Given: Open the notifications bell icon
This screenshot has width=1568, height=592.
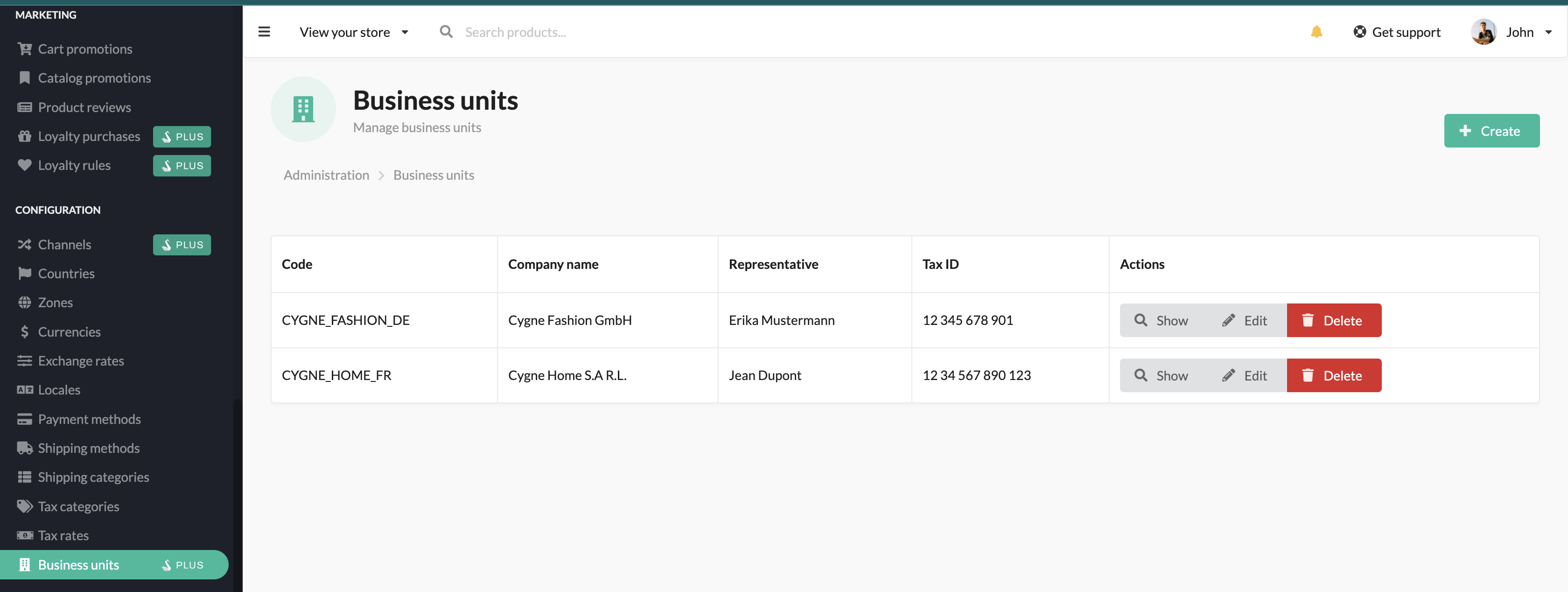Looking at the screenshot, I should point(1316,32).
